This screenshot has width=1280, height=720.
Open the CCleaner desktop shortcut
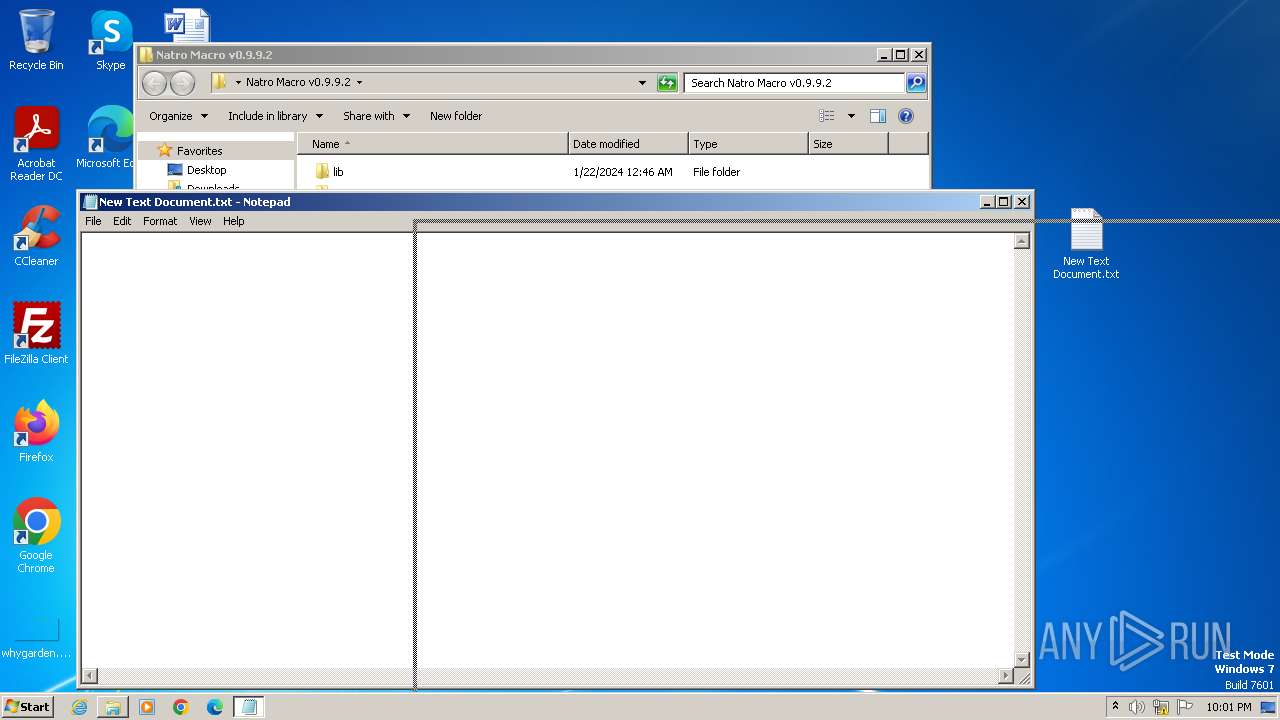coord(36,236)
